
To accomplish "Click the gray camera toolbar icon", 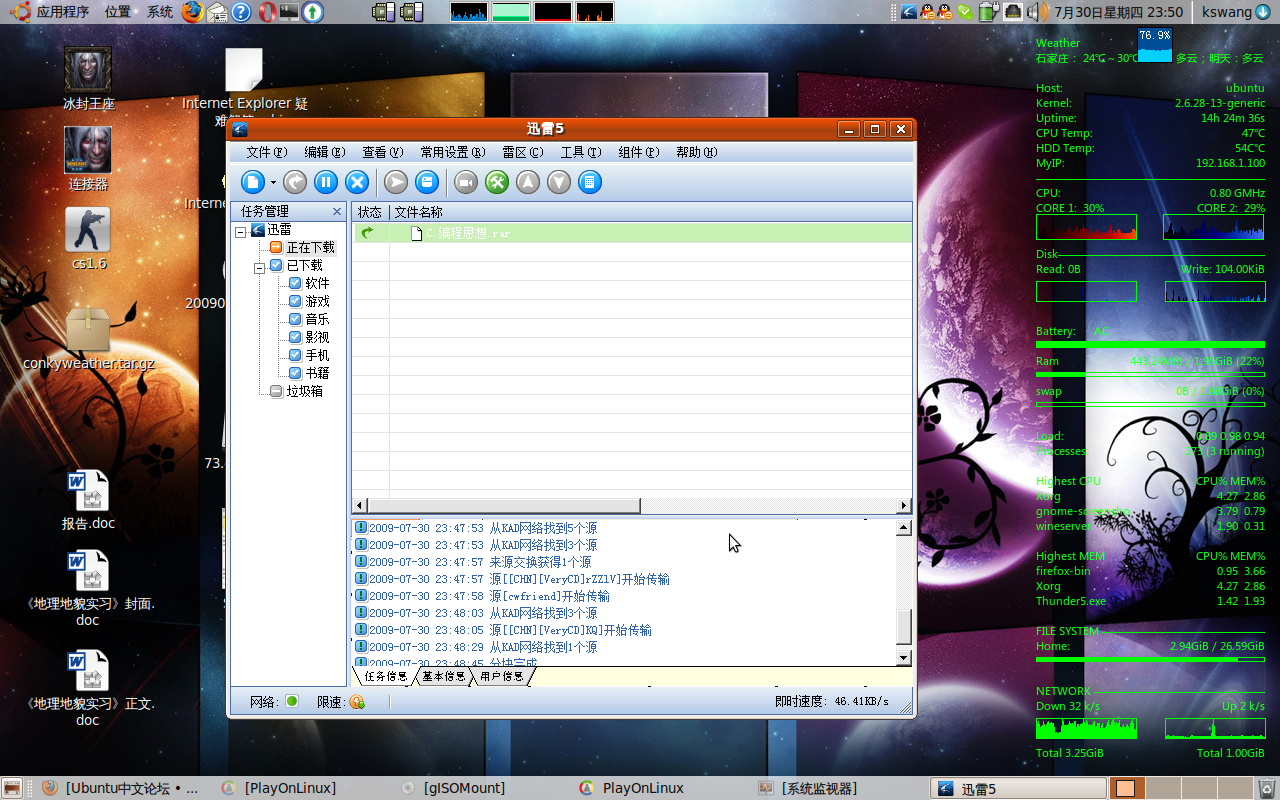I will [466, 182].
